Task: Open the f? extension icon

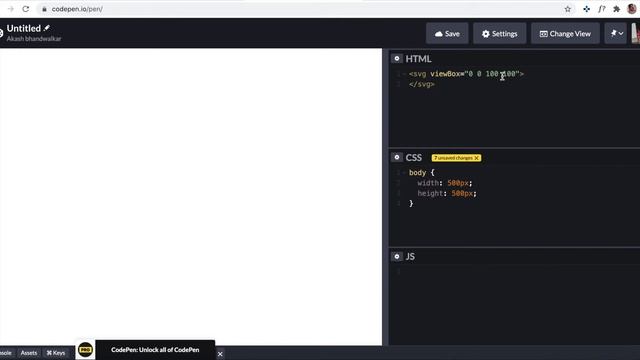Action: point(601,9)
